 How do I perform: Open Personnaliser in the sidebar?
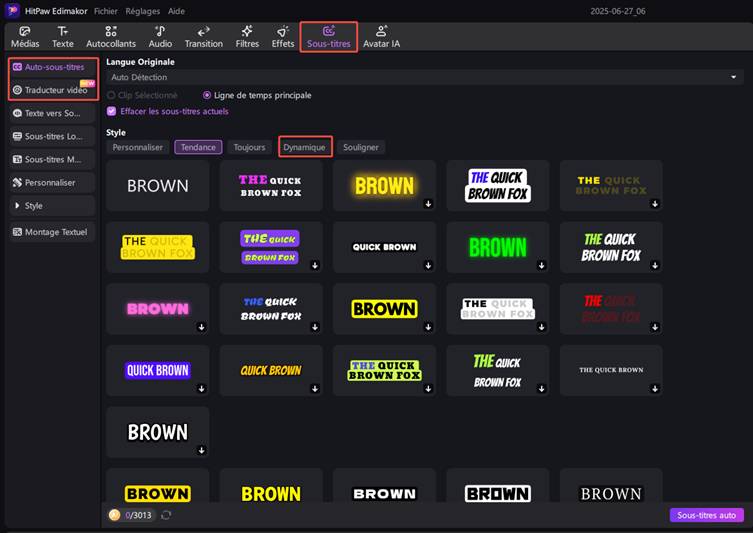click(x=52, y=182)
